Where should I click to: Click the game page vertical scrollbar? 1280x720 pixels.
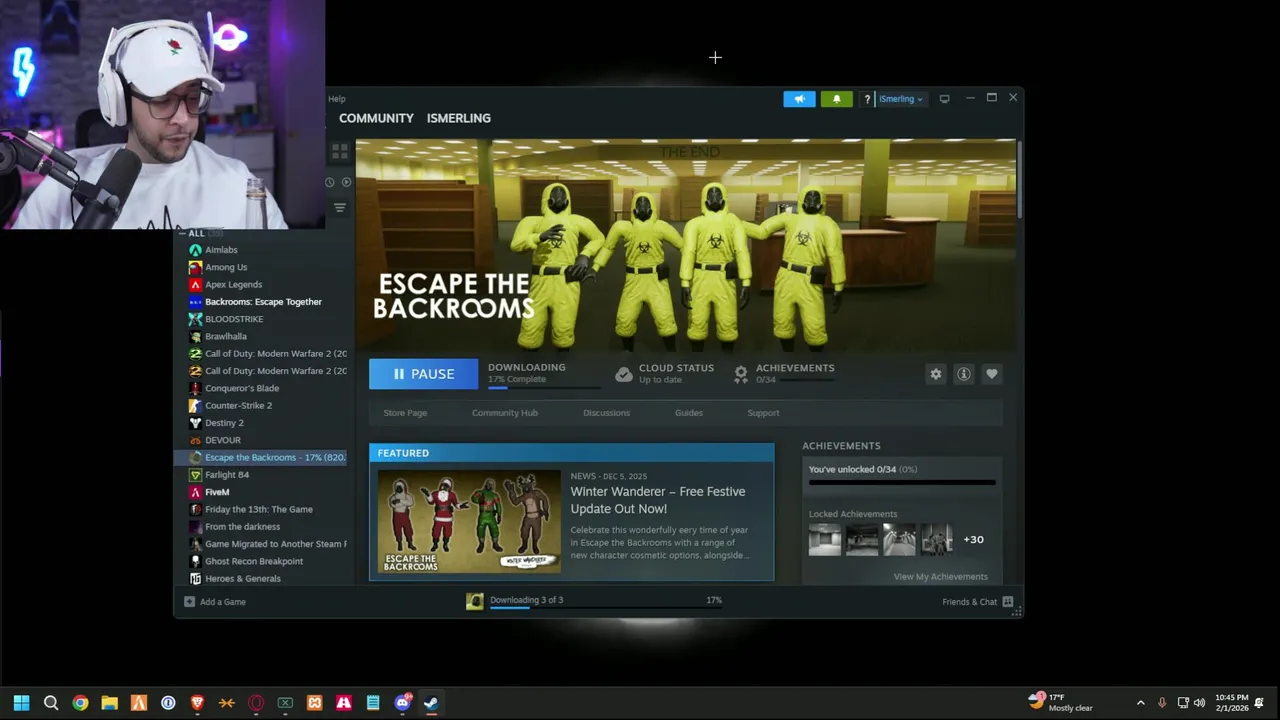click(1019, 180)
